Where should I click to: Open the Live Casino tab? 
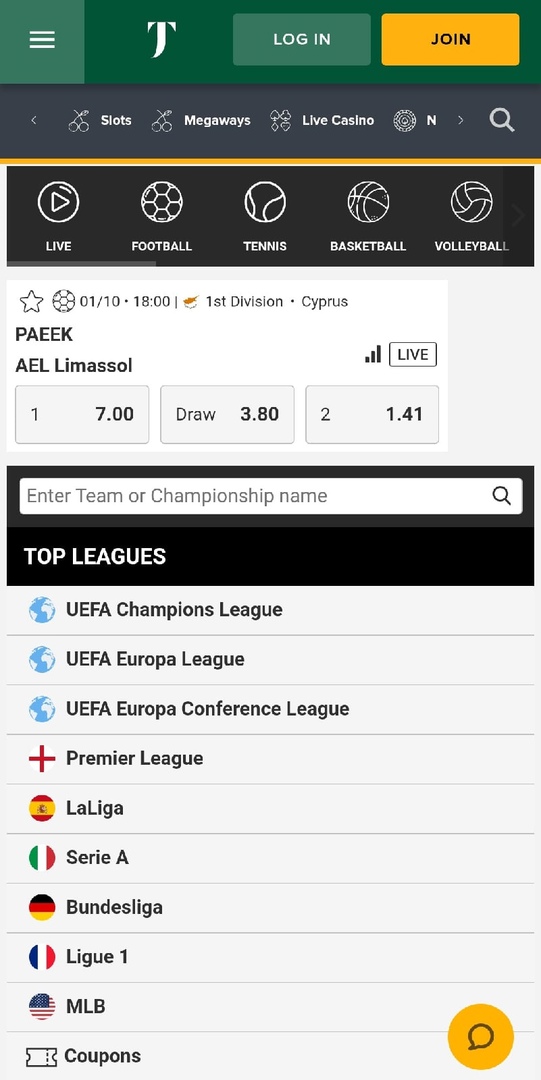point(321,121)
